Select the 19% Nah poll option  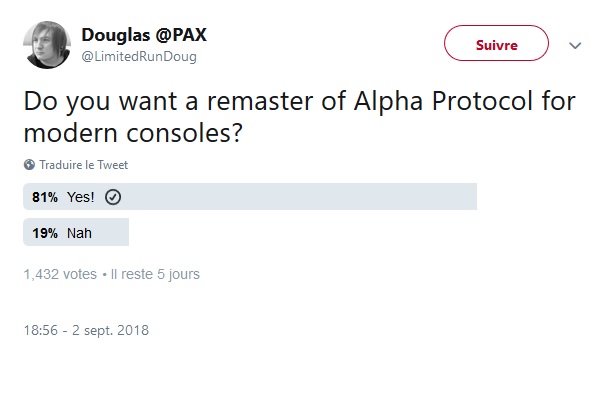pyautogui.click(x=76, y=232)
